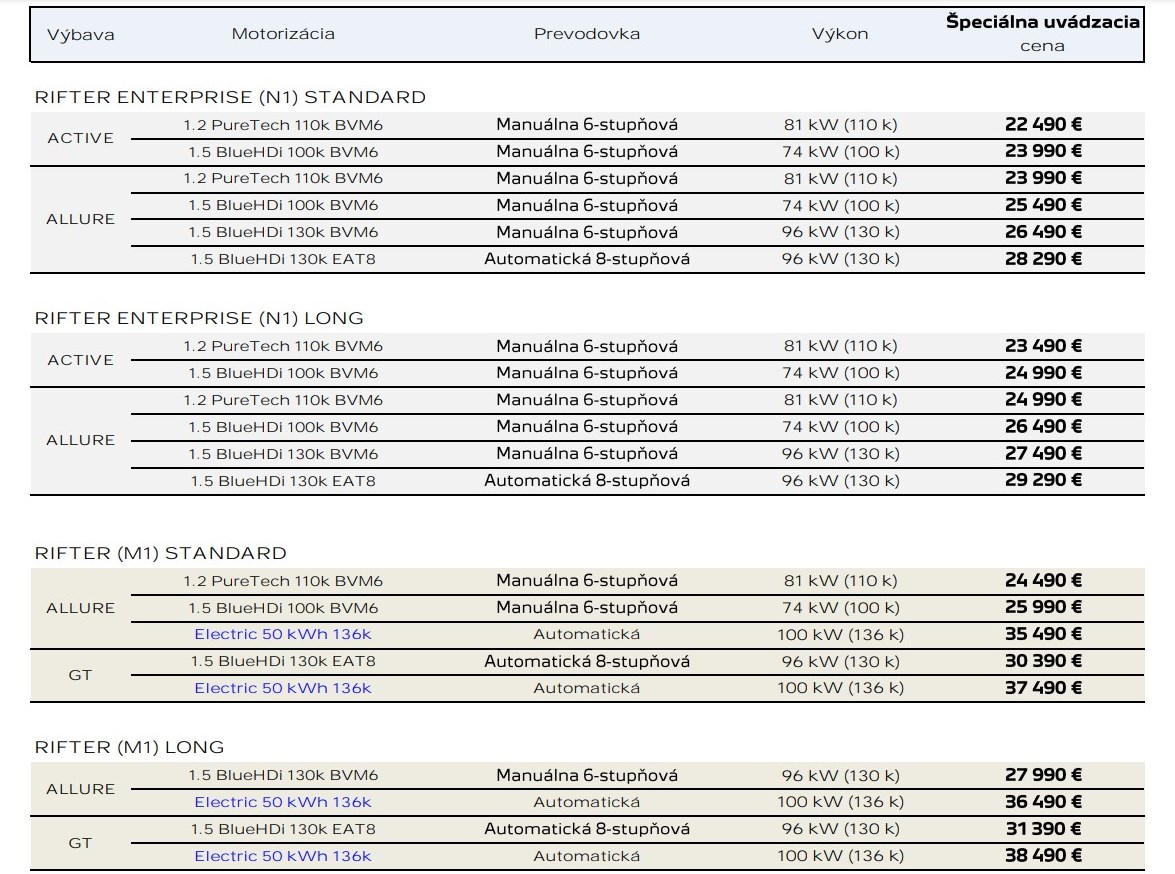The height and width of the screenshot is (874, 1175).
Task: Click the Výbava column header
Action: click(80, 34)
